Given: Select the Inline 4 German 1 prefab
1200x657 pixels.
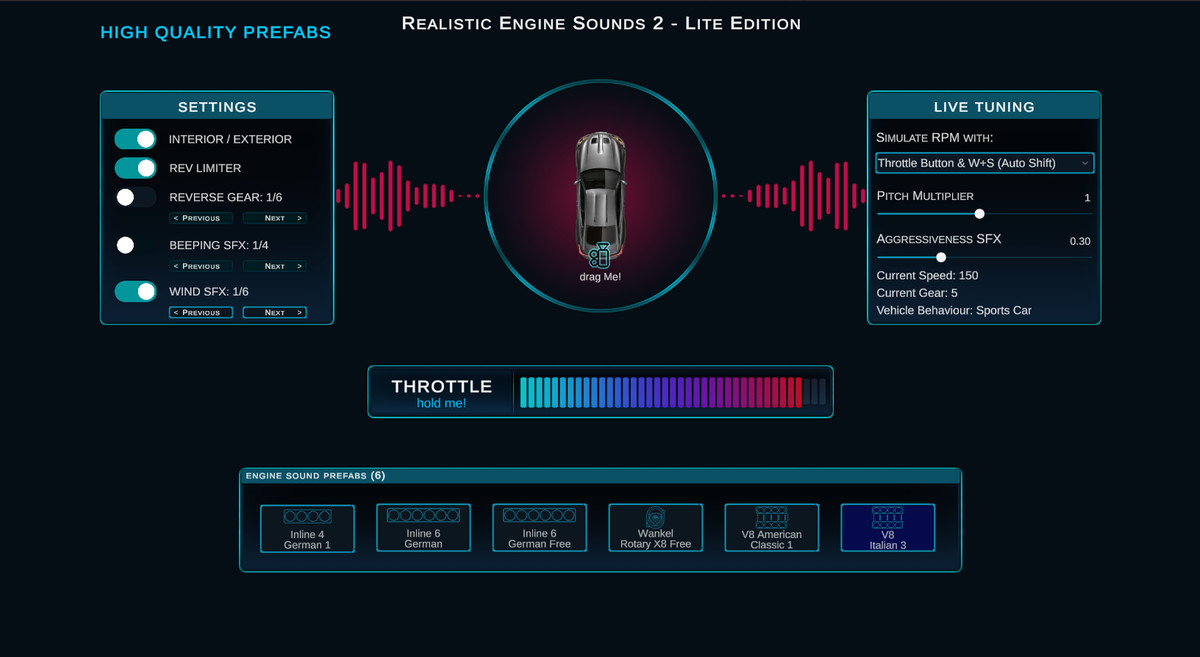Looking at the screenshot, I should [x=307, y=528].
